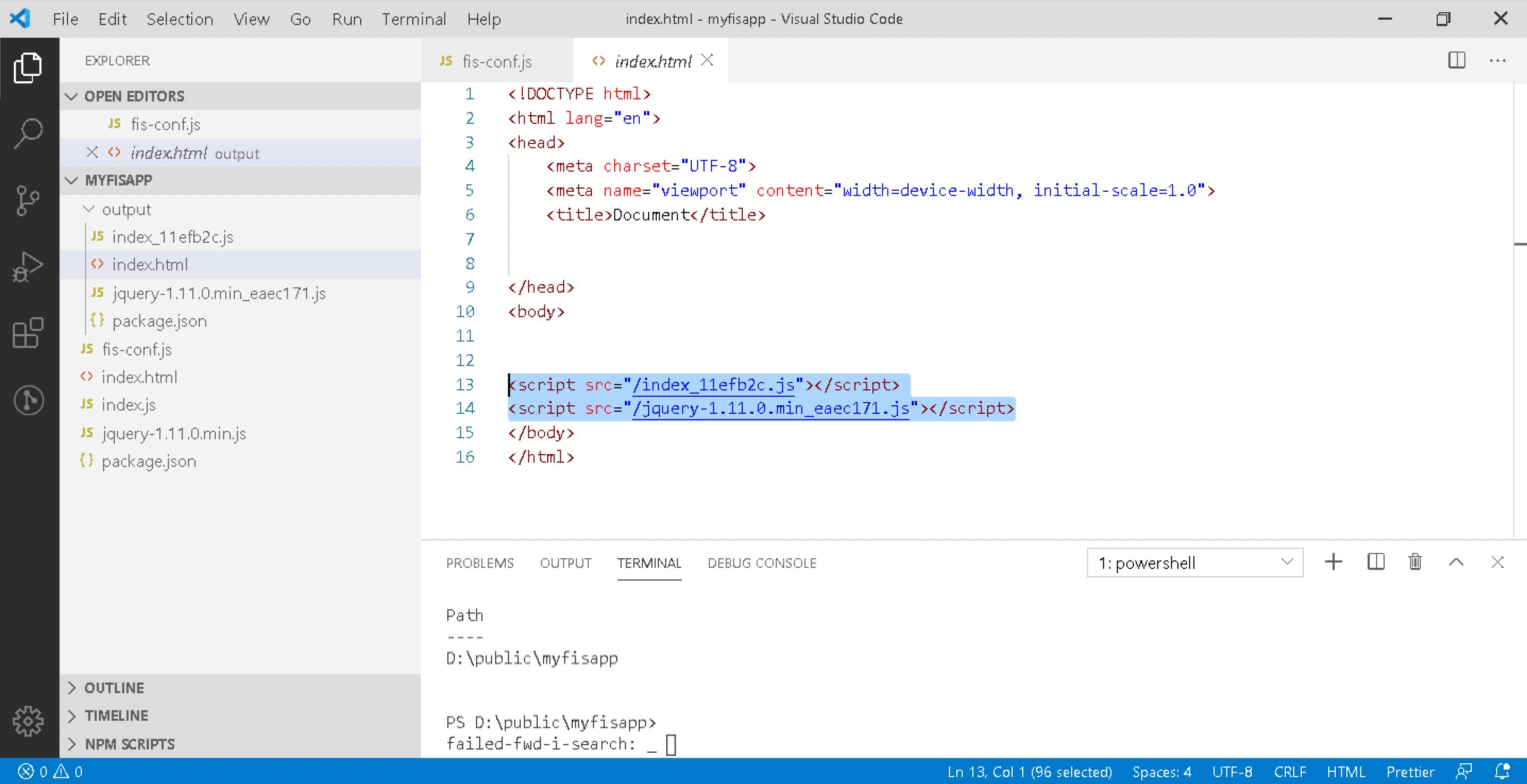
Task: Open notifications bell in status bar
Action: click(1502, 772)
